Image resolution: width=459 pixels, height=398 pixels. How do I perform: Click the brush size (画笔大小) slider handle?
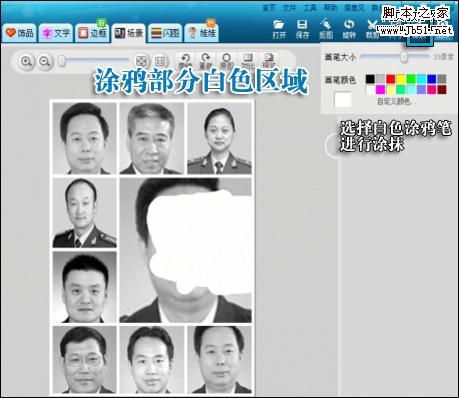404,57
